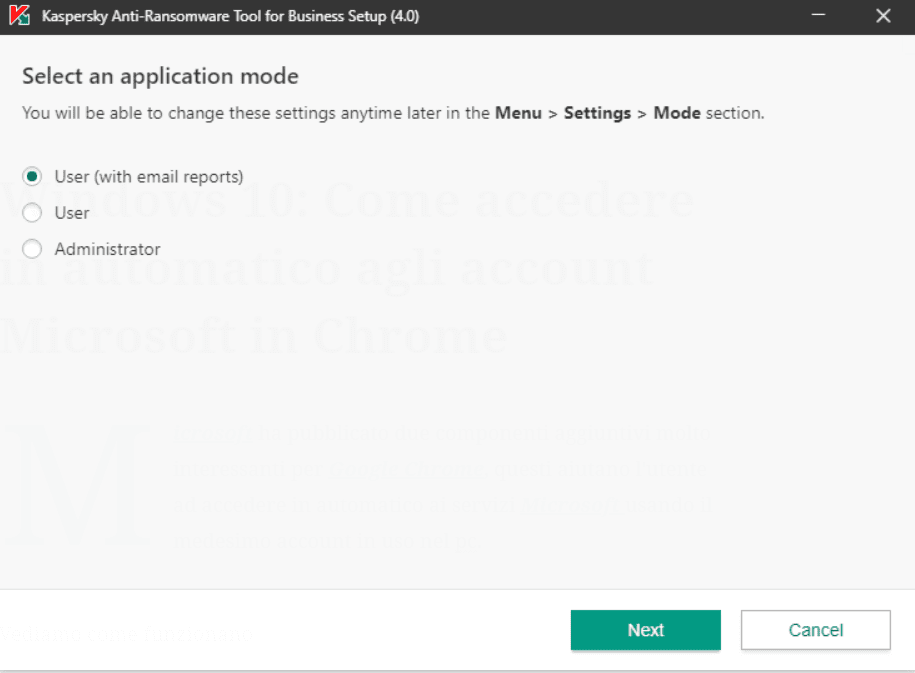Choose the plain User mode radio button
The image size is (915, 673).
click(32, 212)
